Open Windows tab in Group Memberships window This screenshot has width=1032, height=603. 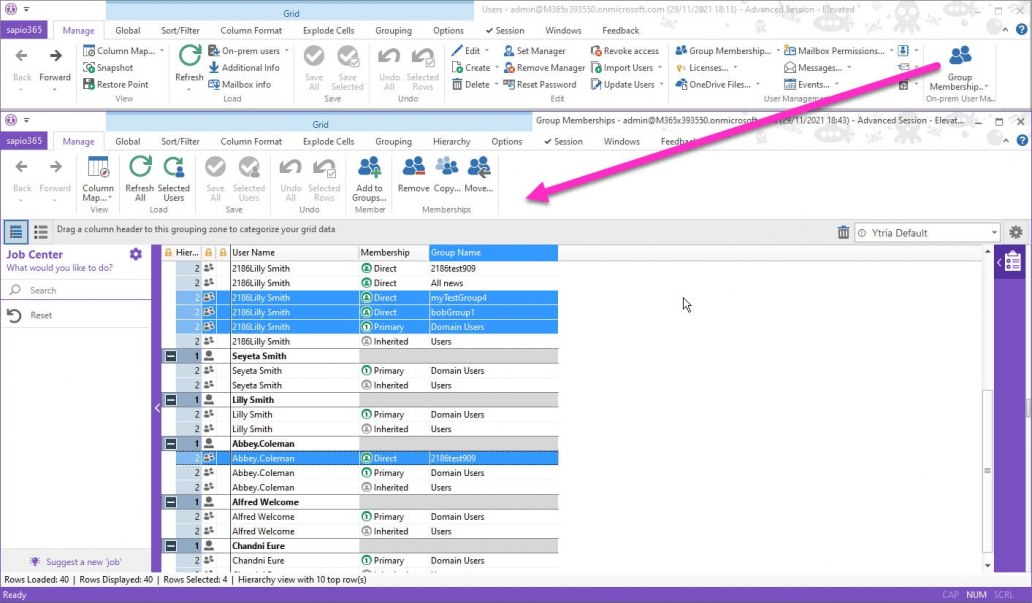[x=621, y=142]
